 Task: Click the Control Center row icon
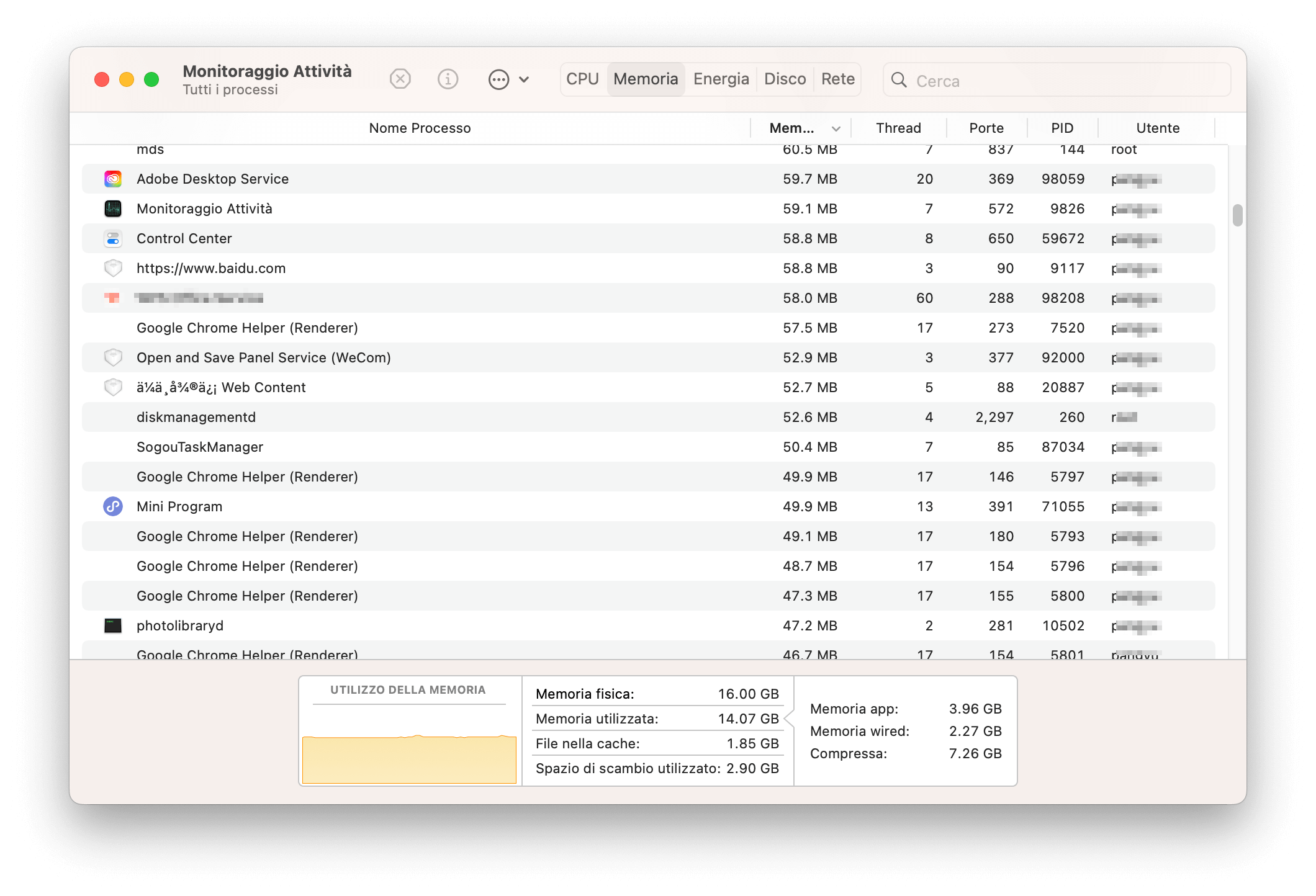[x=113, y=238]
